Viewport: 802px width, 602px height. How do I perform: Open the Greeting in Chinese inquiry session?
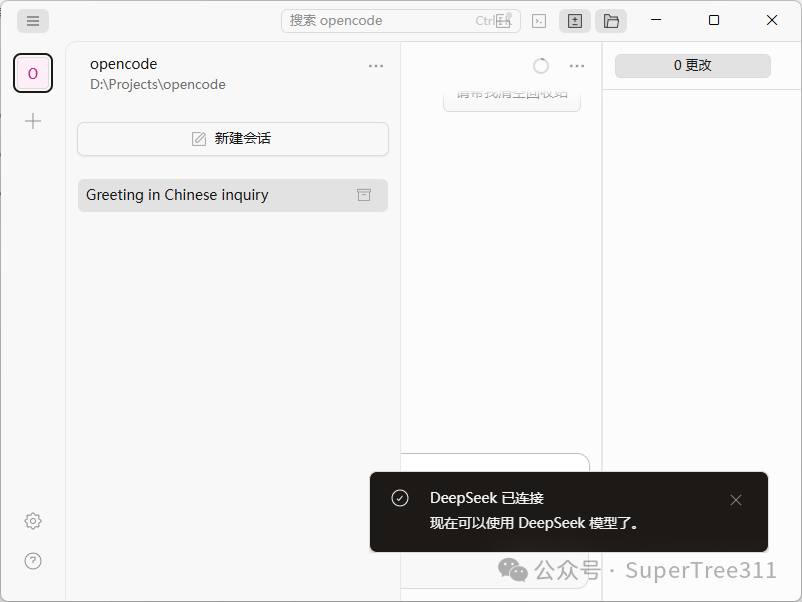pos(233,195)
